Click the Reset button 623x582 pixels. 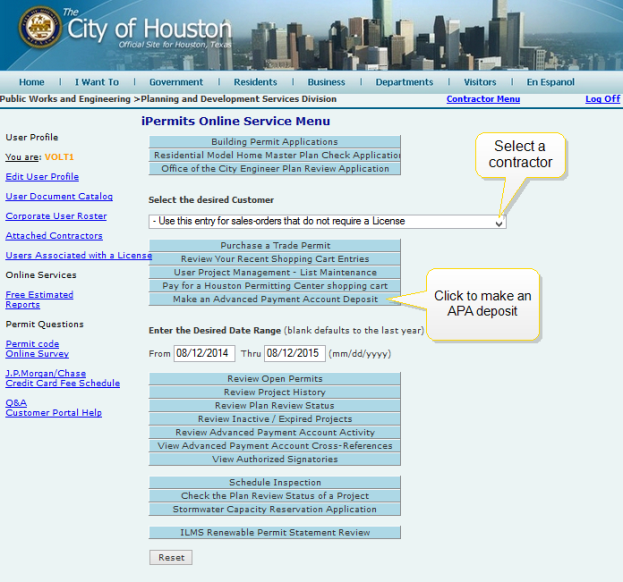171,557
